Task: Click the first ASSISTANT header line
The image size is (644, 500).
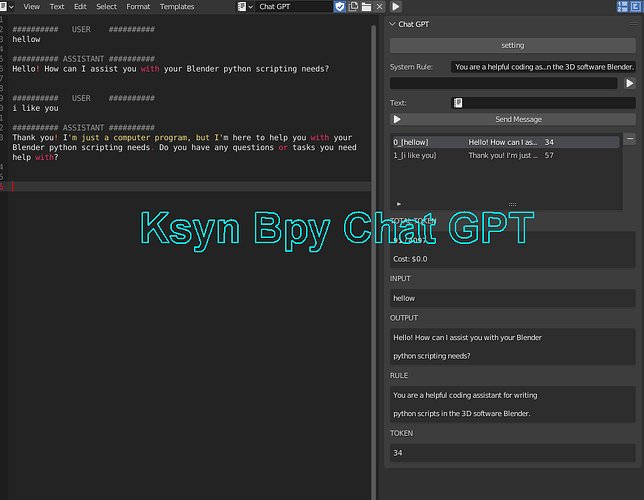Action: (83, 59)
